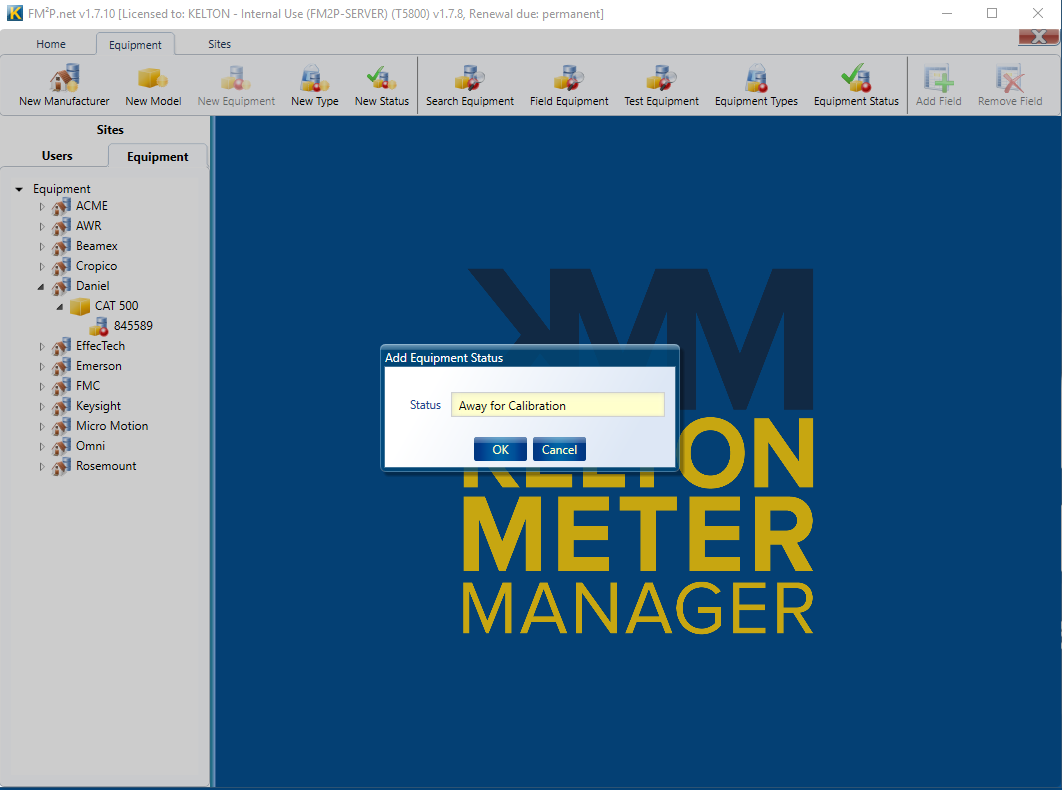This screenshot has width=1062, height=790.
Task: Select the Keysight label in tree
Action: coord(98,406)
